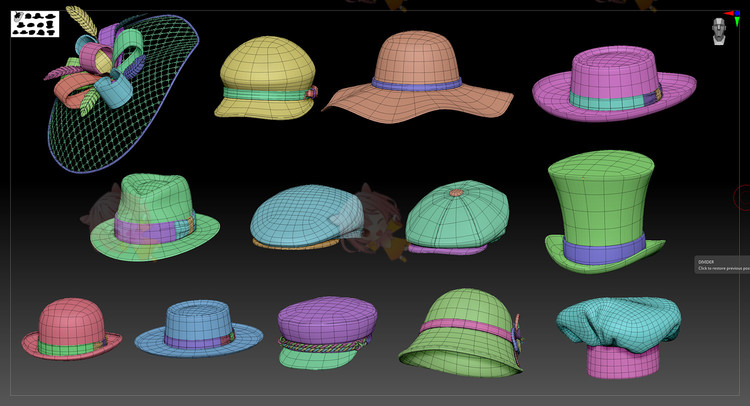This screenshot has width=750, height=406.
Task: Select the purple captain cap with braided rope
Action: 327,320
